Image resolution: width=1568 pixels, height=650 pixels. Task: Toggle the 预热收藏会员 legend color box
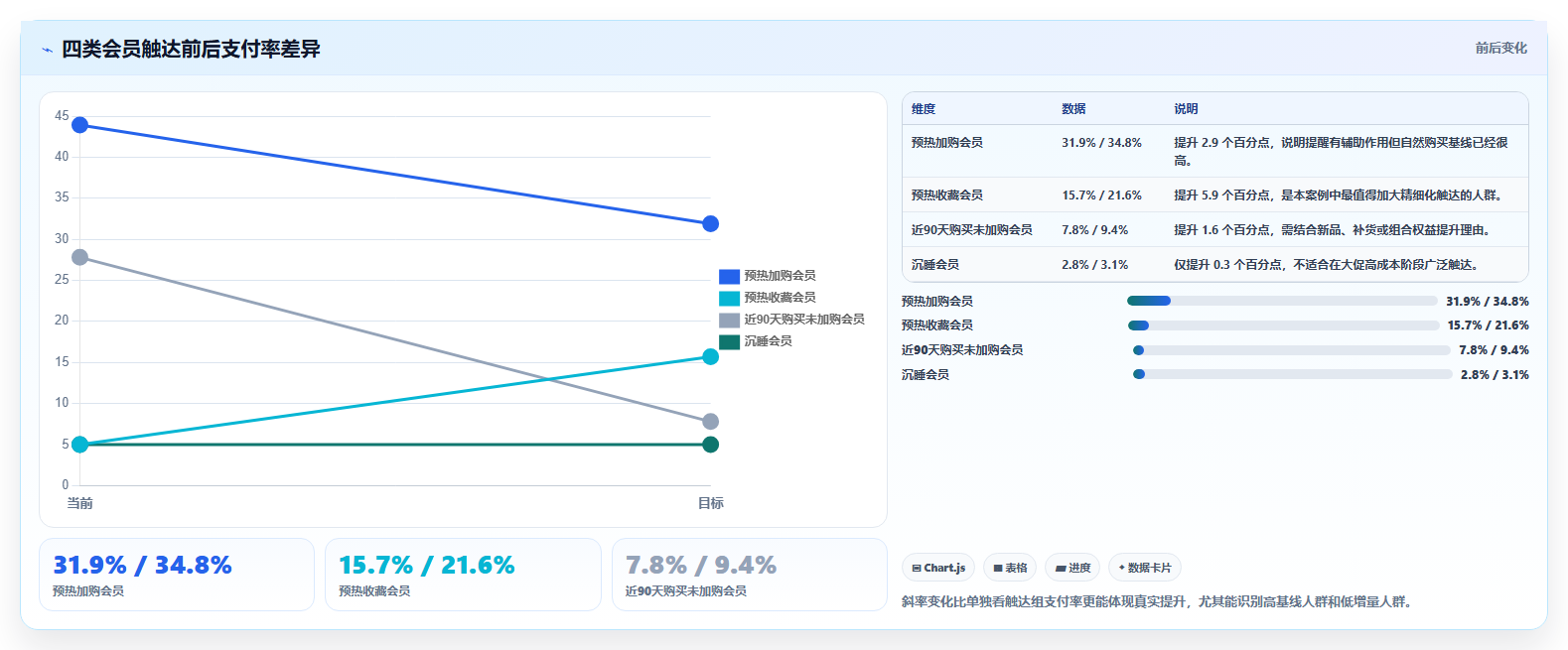(x=729, y=298)
